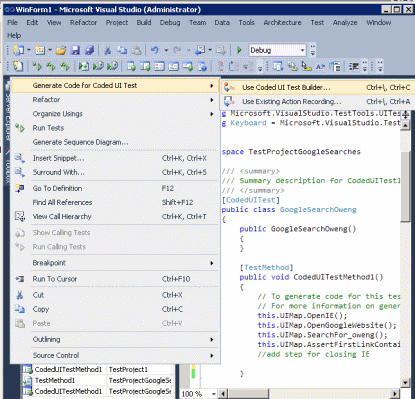The width and height of the screenshot is (415, 399).
Task: Click the this.UIMap.OpenIE(); code line
Action: pos(302,316)
